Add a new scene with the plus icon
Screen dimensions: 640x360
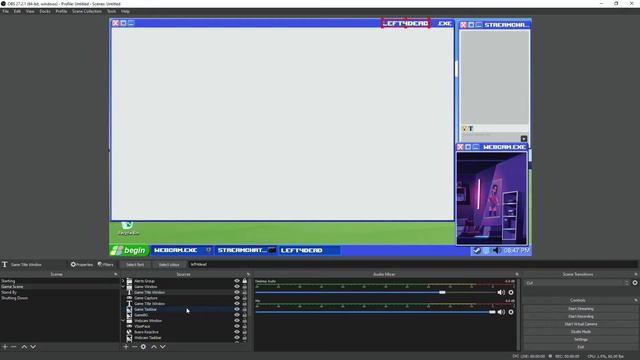click(5, 347)
